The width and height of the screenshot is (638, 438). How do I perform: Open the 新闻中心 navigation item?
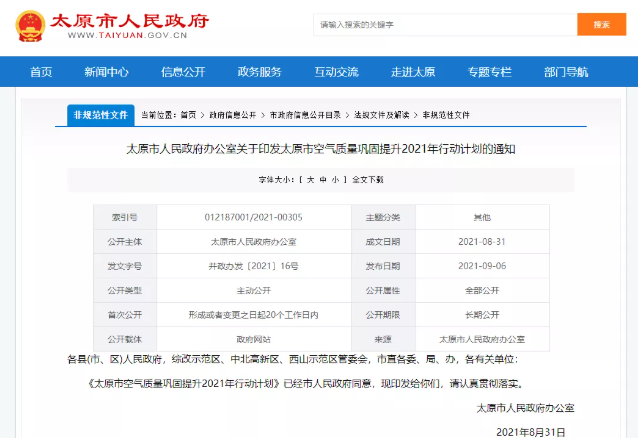click(x=106, y=72)
